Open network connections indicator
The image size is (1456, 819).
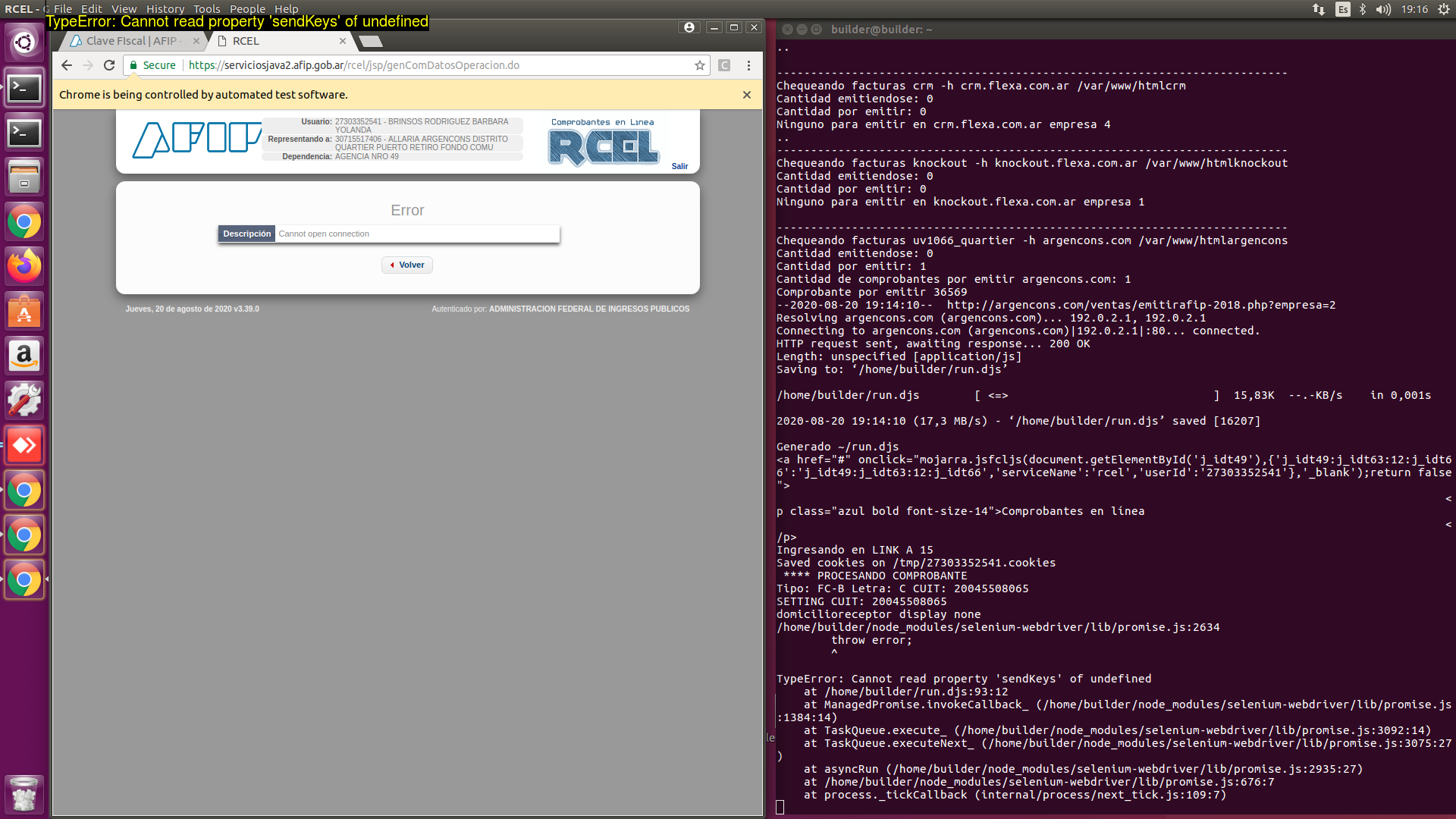(1319, 9)
